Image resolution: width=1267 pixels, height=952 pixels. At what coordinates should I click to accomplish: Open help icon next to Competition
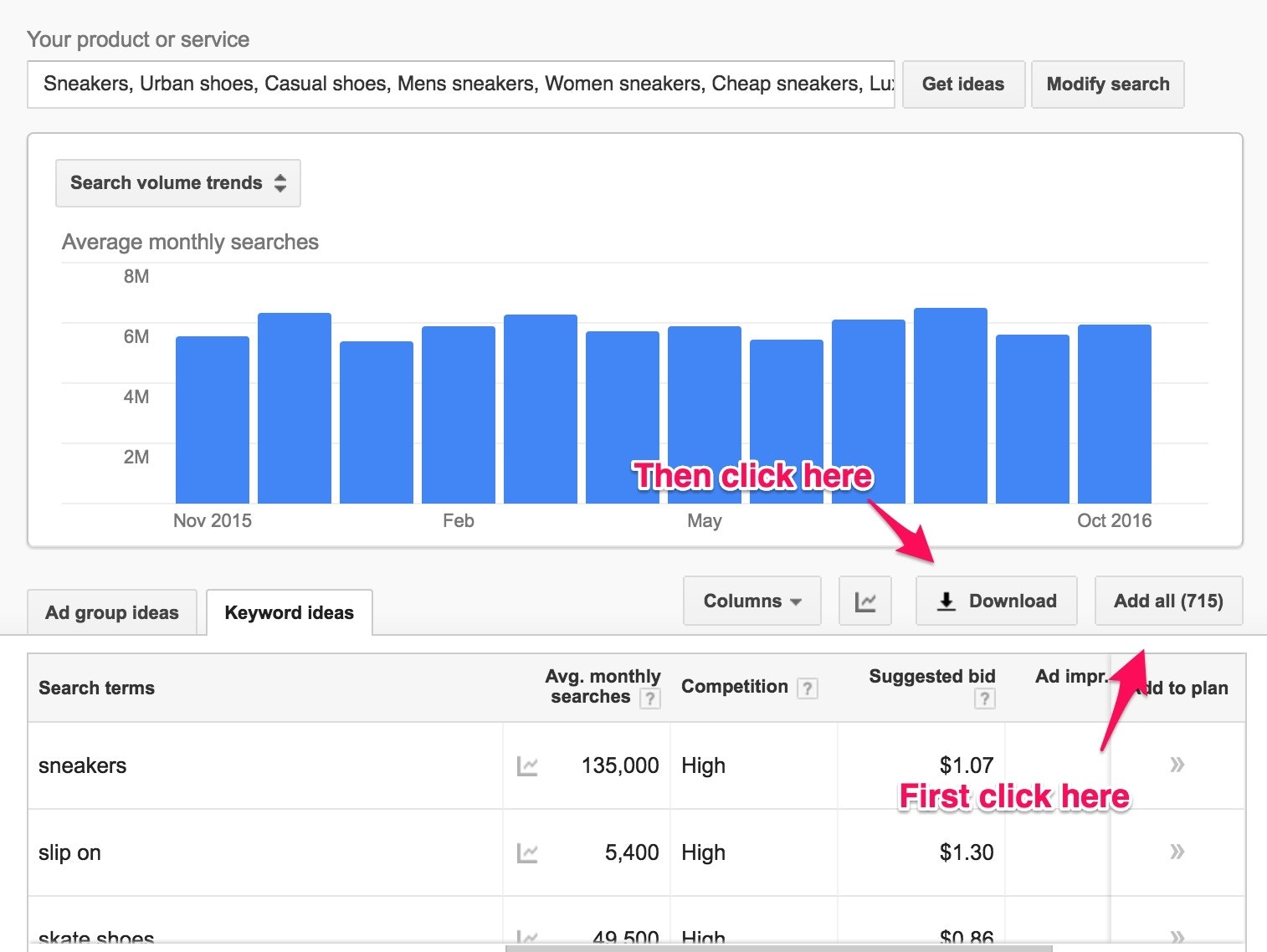pos(807,688)
